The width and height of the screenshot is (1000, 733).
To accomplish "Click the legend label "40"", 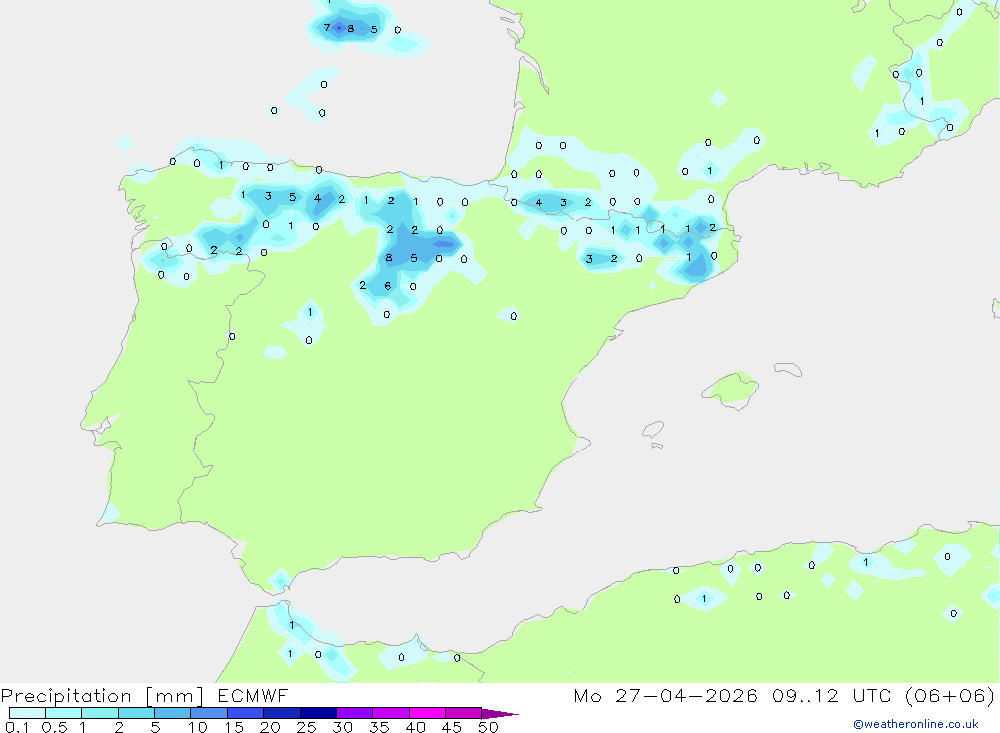I will [x=415, y=727].
